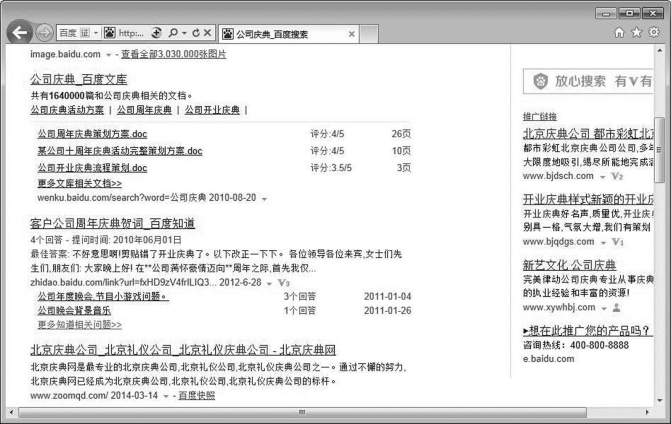Click the Home icon
This screenshot has height=424, width=671.
[x=619, y=33]
